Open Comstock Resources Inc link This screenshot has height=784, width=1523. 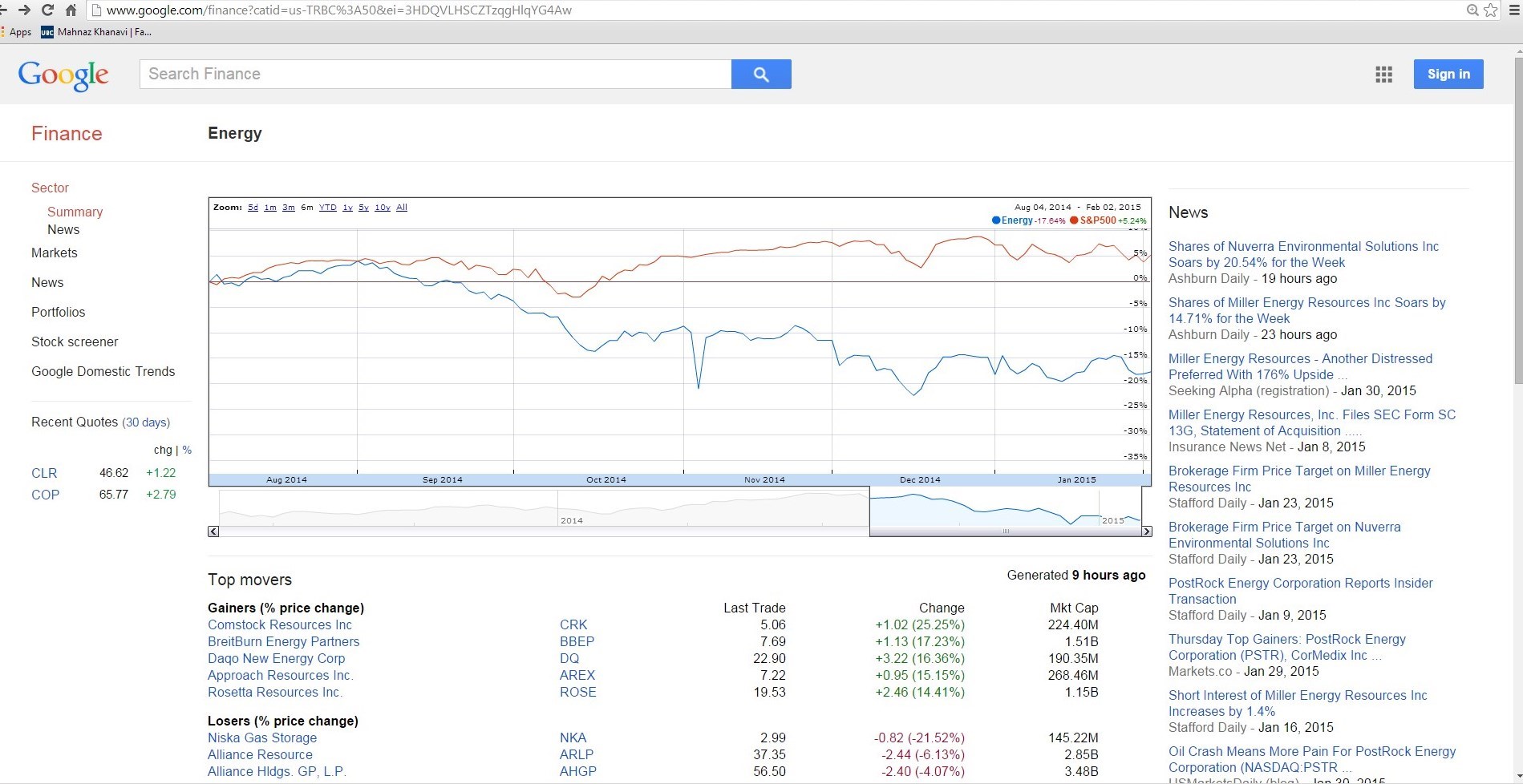[x=280, y=625]
